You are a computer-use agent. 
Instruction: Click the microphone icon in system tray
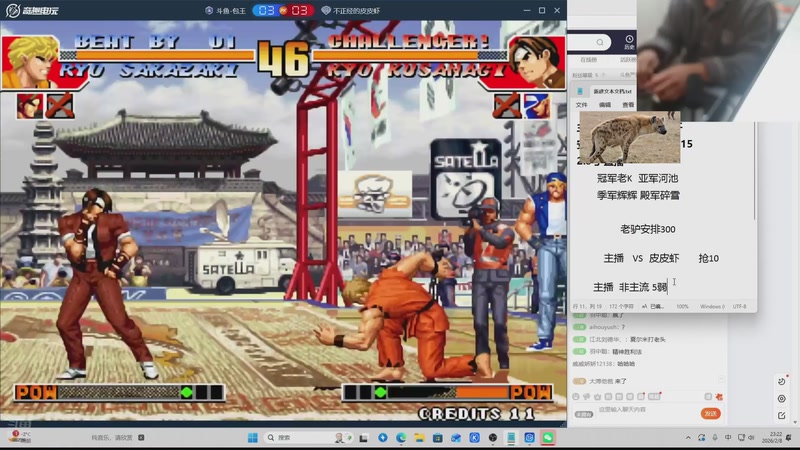tap(715, 438)
